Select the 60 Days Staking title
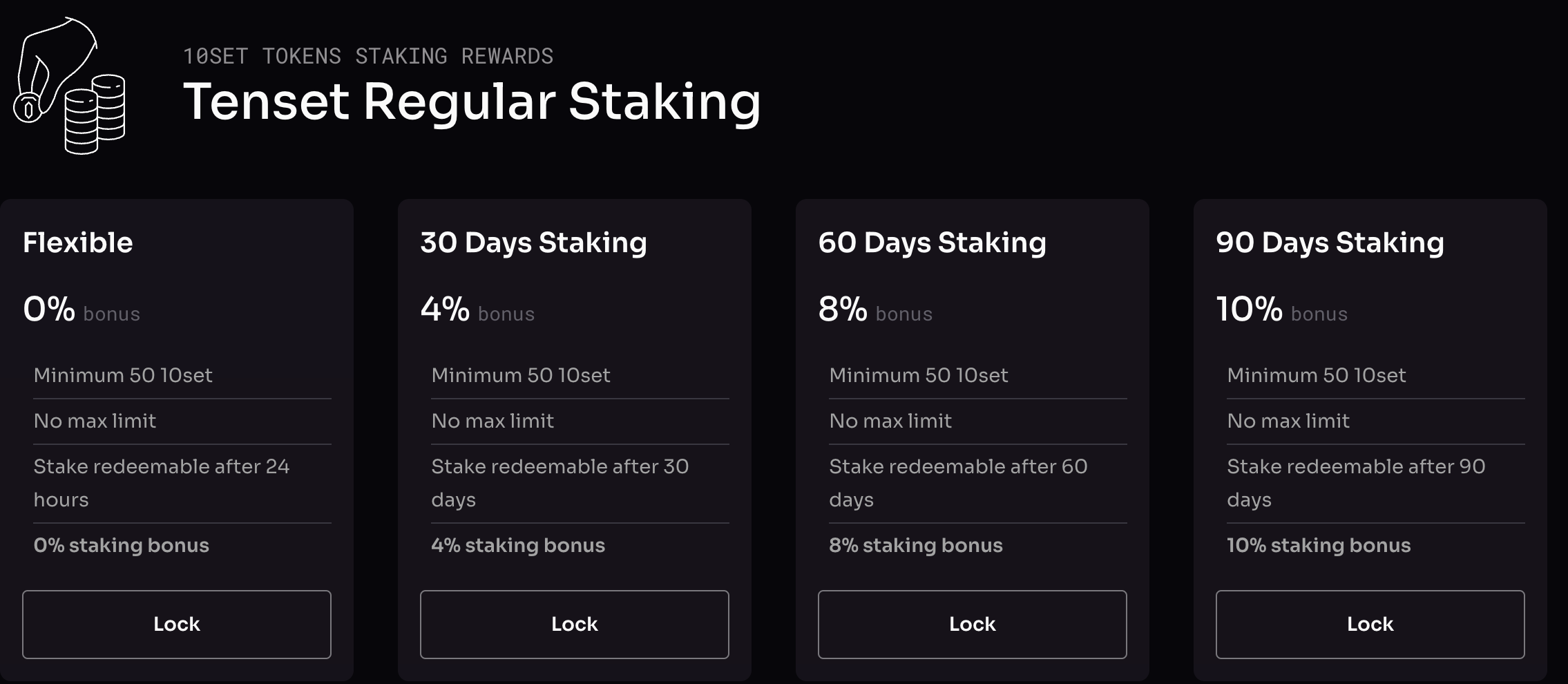Viewport: 1568px width, 684px height. 932,243
